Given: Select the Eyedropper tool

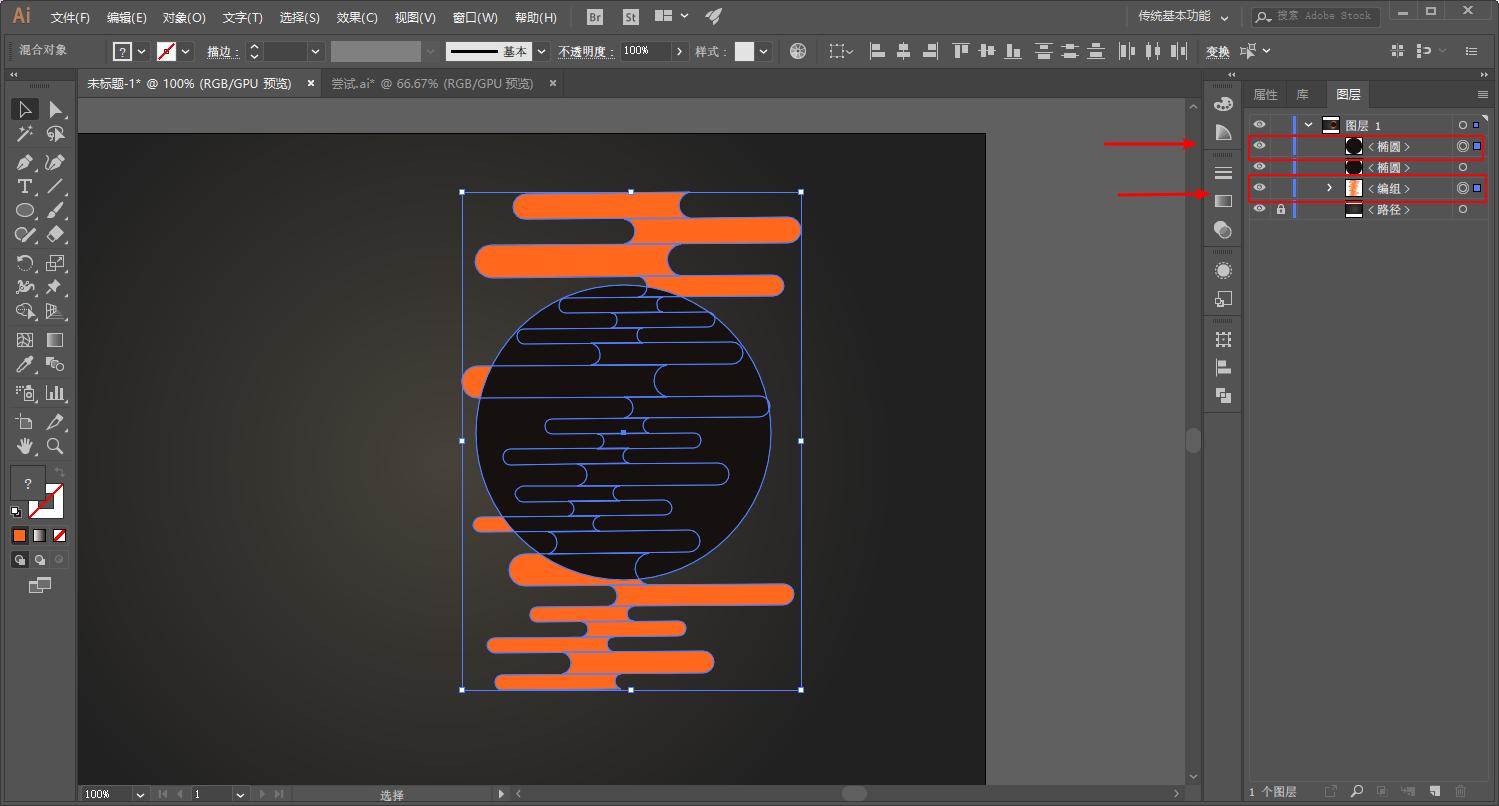Looking at the screenshot, I should (x=25, y=364).
